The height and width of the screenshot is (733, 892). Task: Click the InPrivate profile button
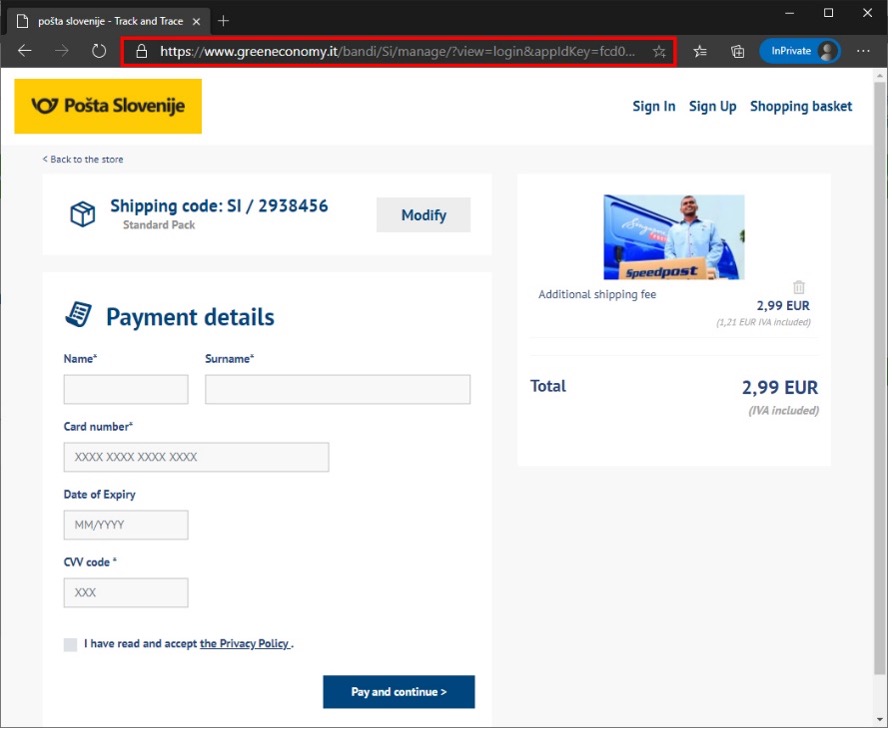click(799, 51)
